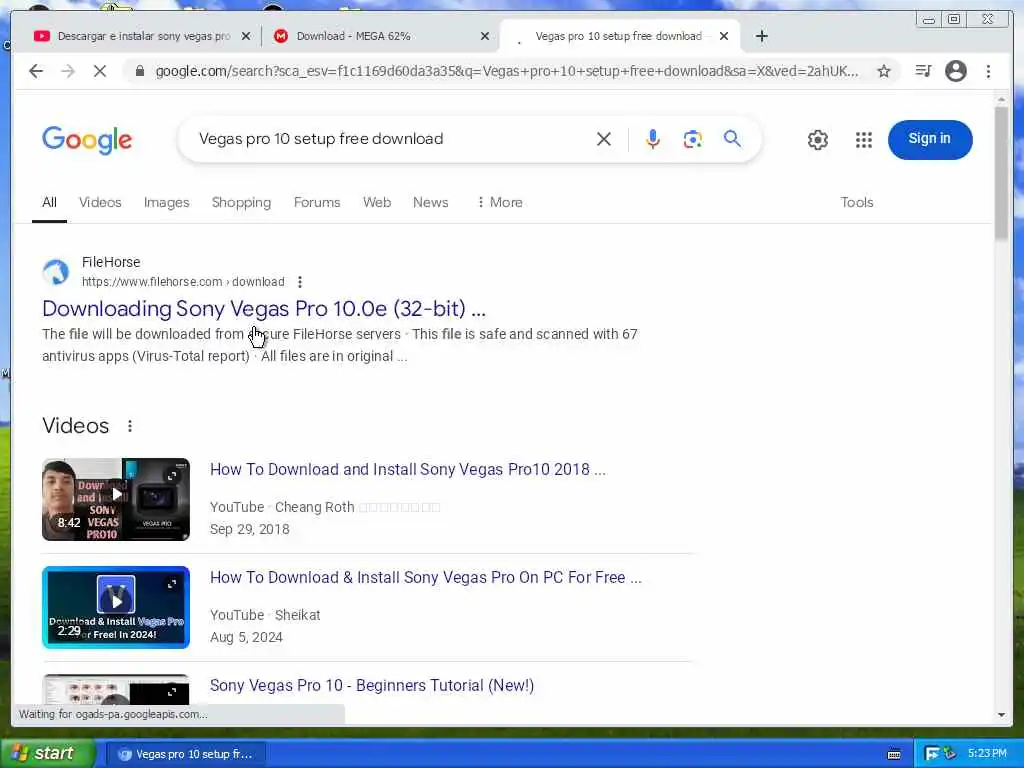Image resolution: width=1024 pixels, height=768 pixels.
Task: Click the FileHorse site favicon
Action: click(56, 272)
